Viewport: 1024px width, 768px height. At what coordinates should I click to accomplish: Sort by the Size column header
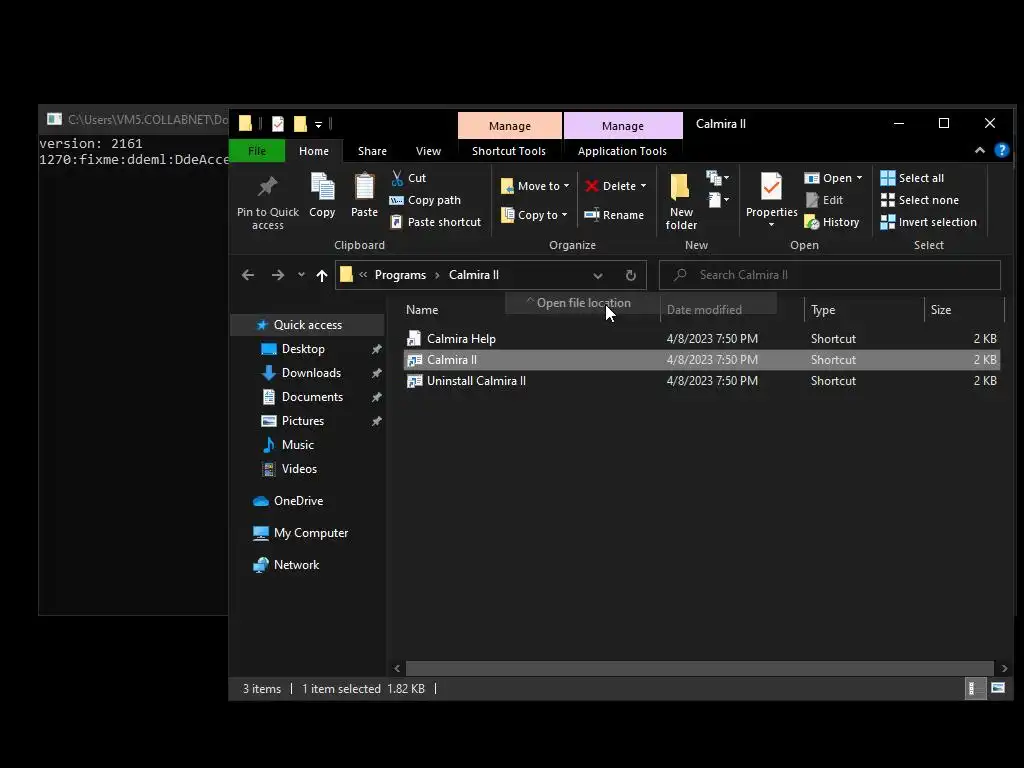pyautogui.click(x=940, y=310)
